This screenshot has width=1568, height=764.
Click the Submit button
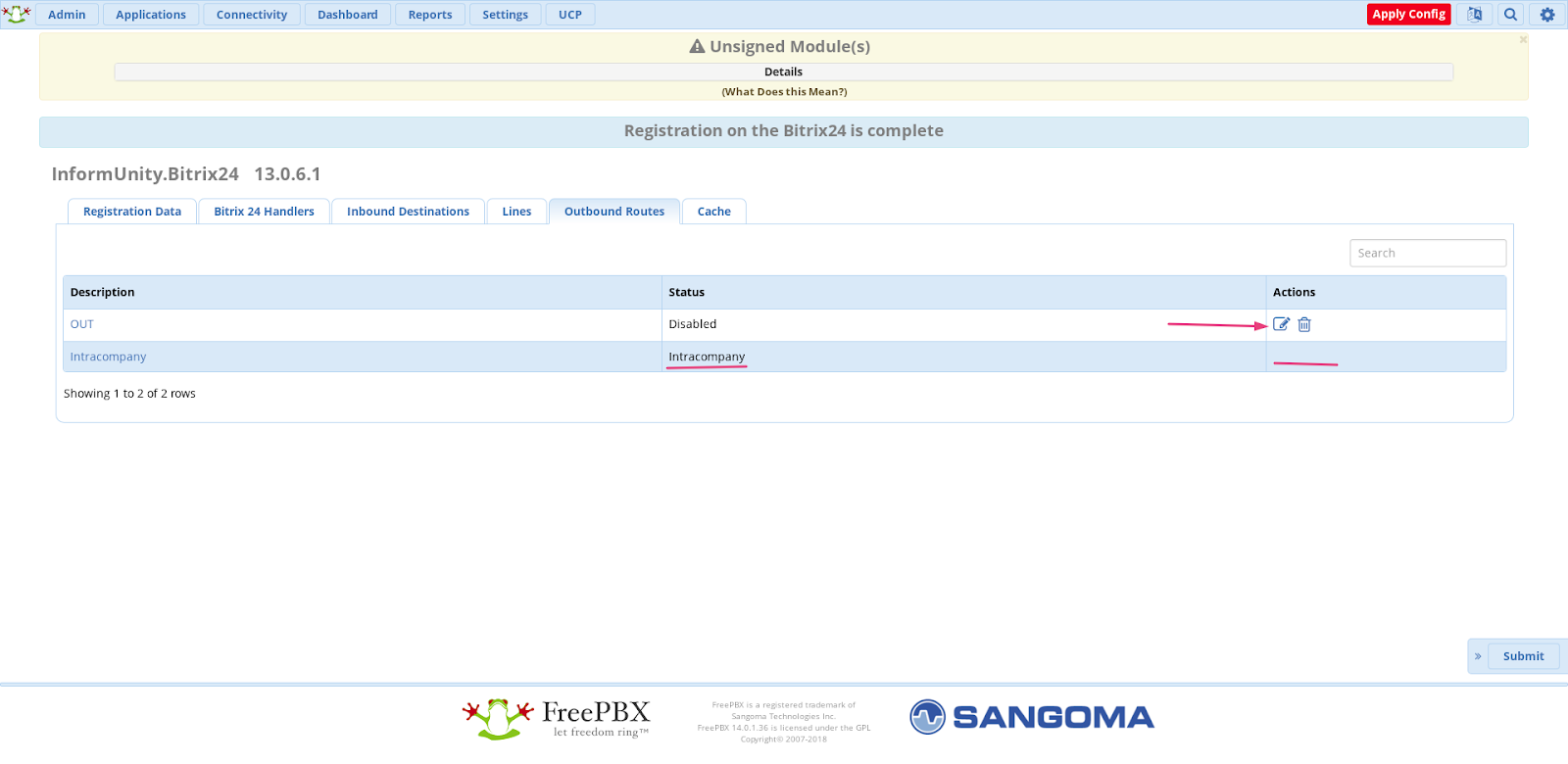tap(1524, 656)
